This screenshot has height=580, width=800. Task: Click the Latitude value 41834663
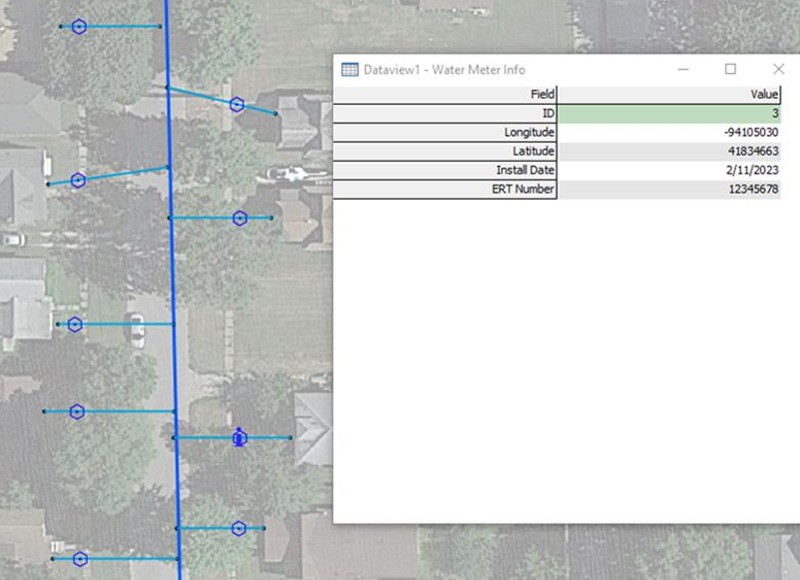(668, 151)
